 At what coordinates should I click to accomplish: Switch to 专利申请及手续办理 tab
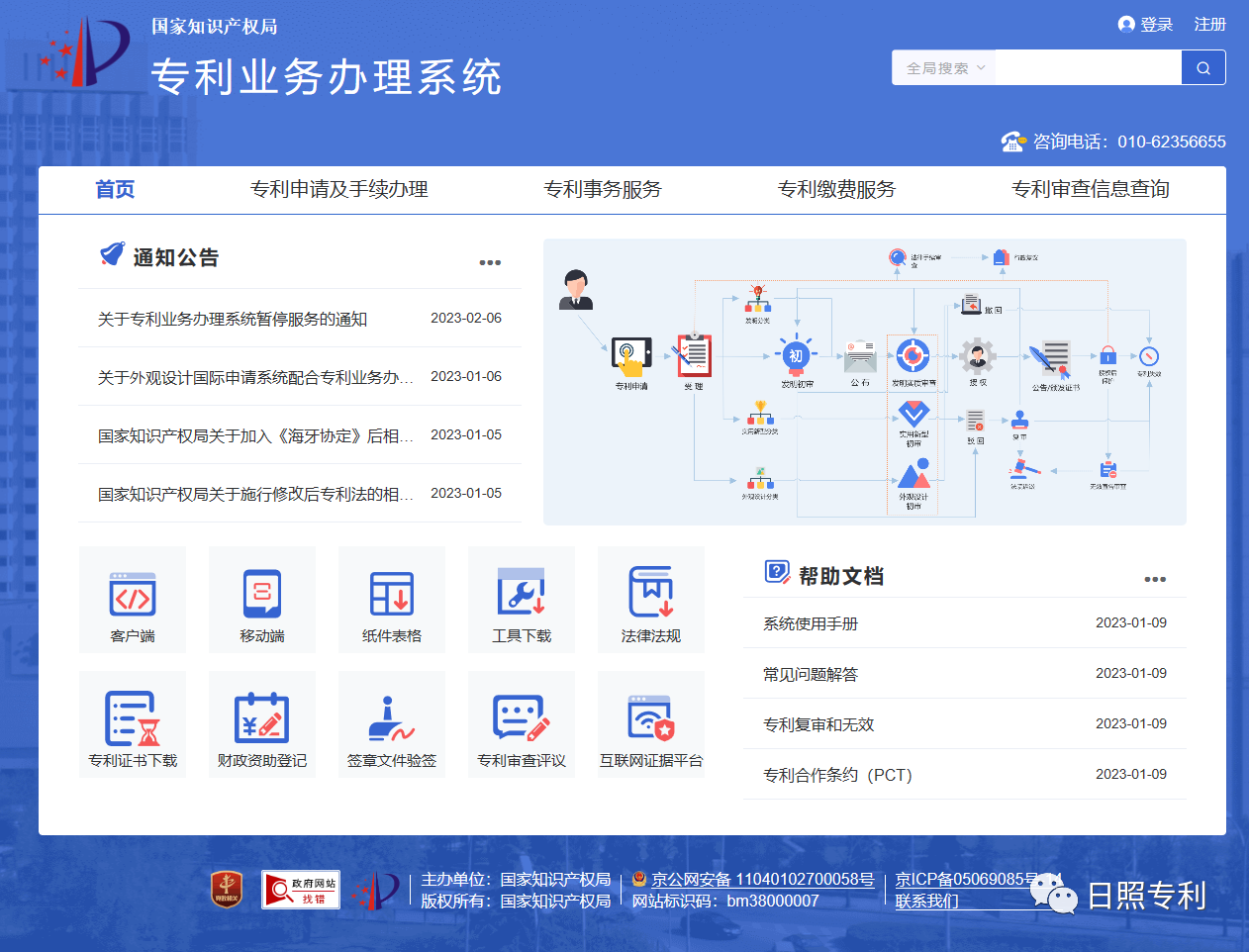[x=338, y=189]
